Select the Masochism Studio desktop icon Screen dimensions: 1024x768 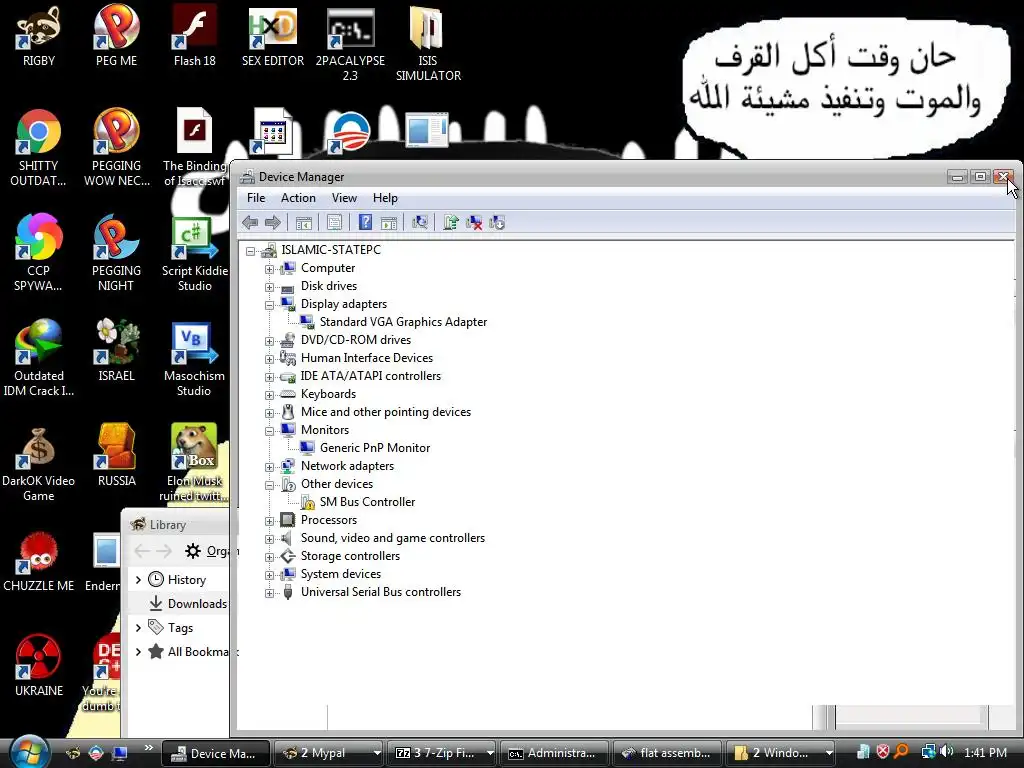[x=194, y=359]
